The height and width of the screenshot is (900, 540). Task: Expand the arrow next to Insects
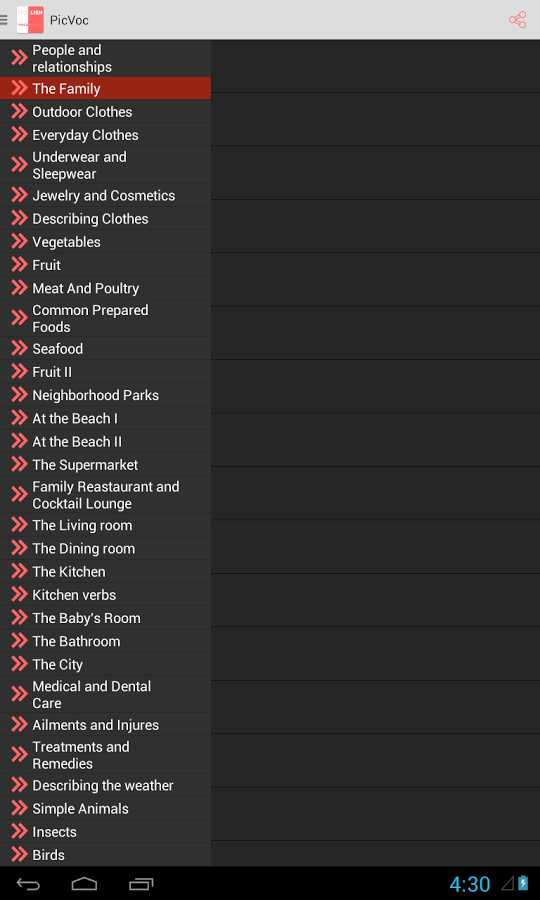(19, 831)
